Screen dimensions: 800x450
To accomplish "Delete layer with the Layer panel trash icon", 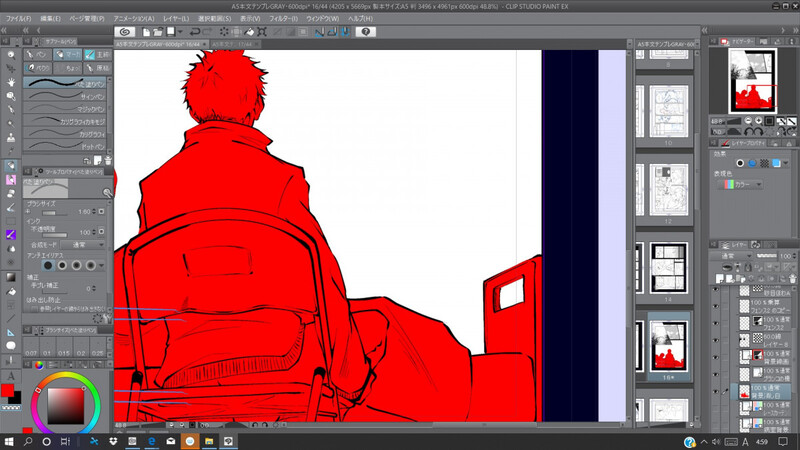I will (x=792, y=279).
